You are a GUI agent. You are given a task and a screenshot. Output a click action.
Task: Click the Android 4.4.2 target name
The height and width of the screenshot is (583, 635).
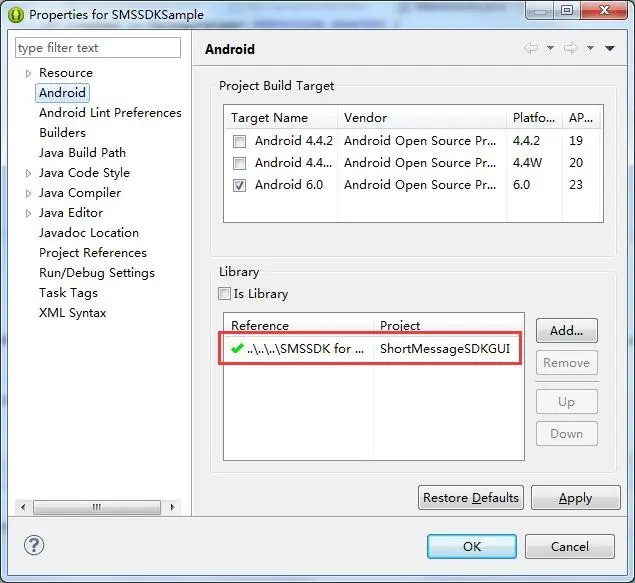click(294, 141)
